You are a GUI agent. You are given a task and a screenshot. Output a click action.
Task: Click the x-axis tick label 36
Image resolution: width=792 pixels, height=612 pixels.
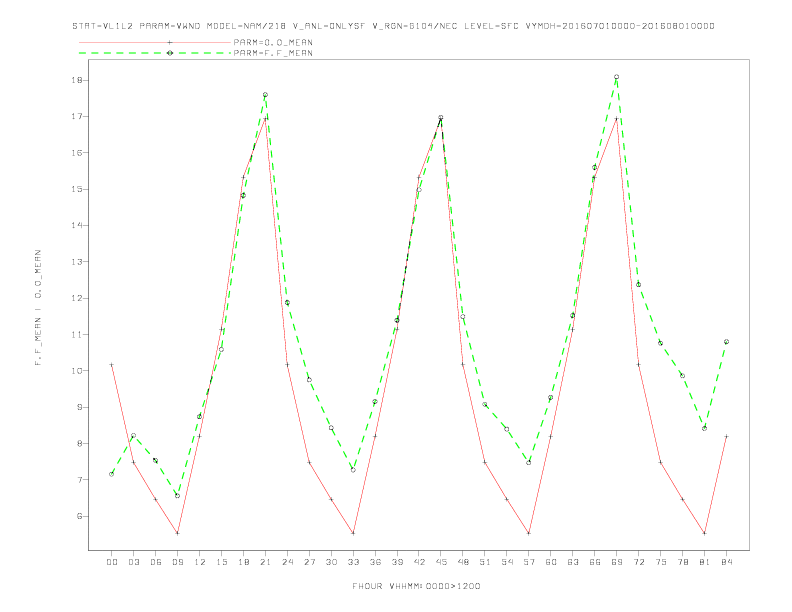(x=375, y=562)
